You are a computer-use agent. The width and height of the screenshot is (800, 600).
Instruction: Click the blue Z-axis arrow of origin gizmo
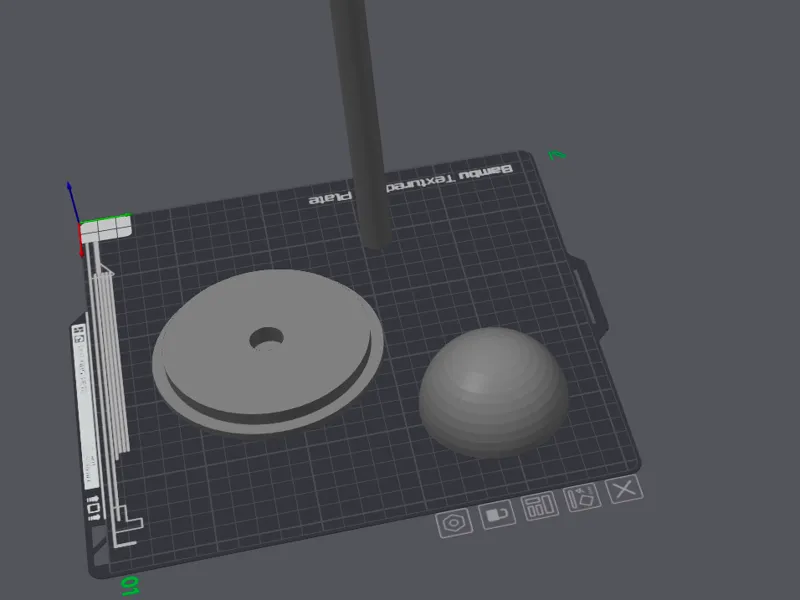tap(72, 202)
